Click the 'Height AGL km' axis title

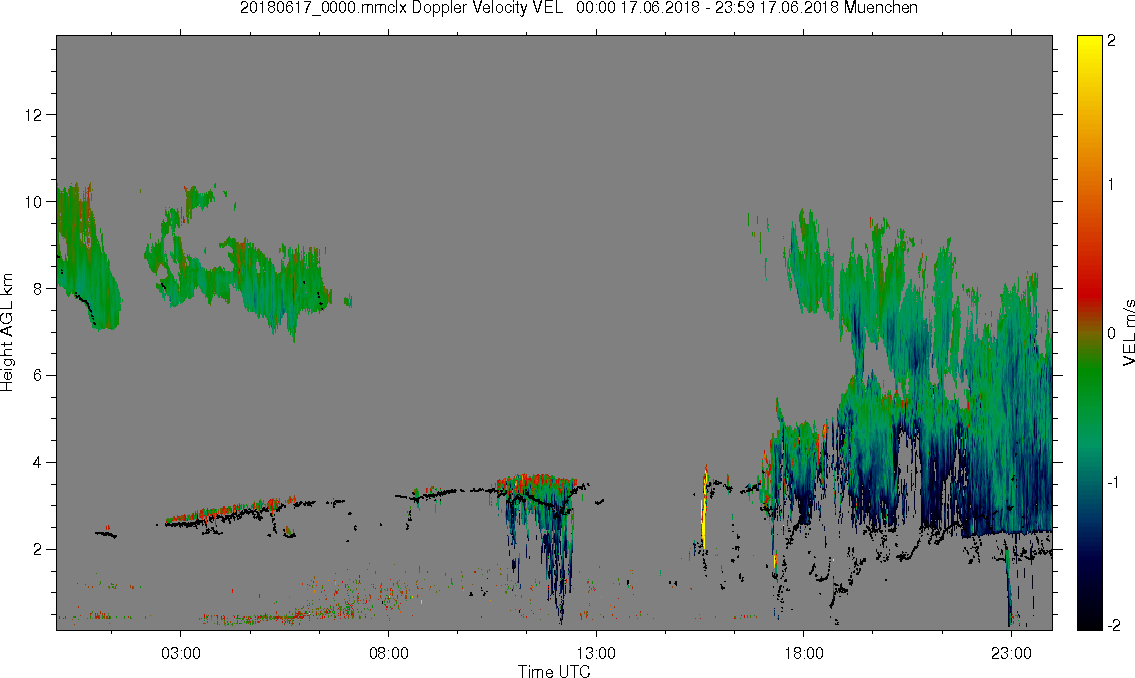point(7,333)
